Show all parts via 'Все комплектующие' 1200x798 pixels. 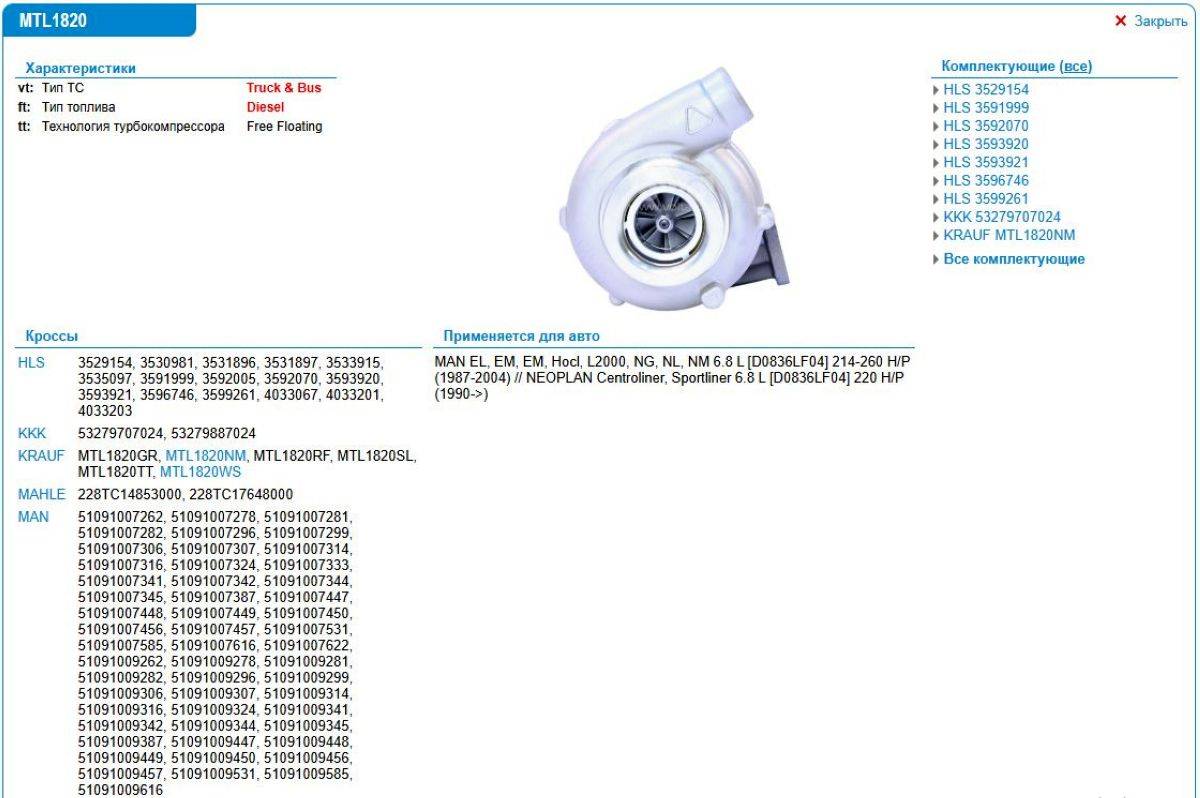[1014, 259]
